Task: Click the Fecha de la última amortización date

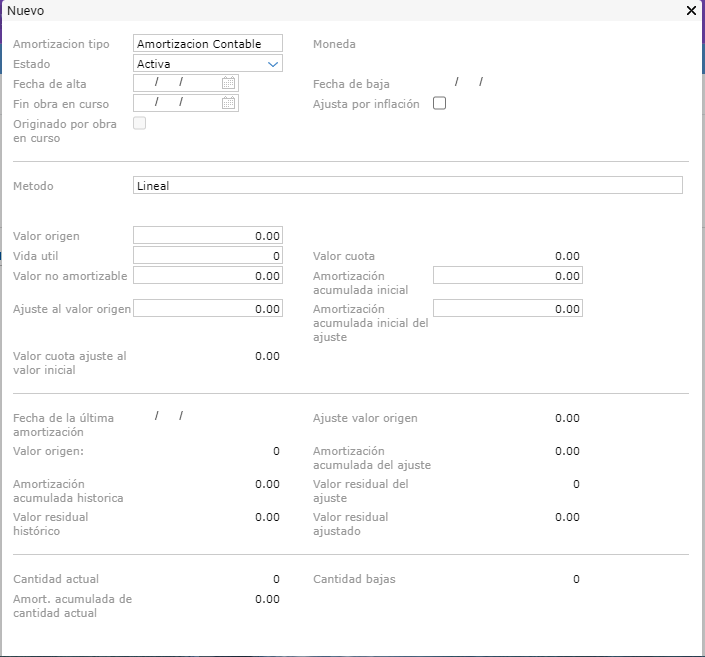Action: pos(169,416)
